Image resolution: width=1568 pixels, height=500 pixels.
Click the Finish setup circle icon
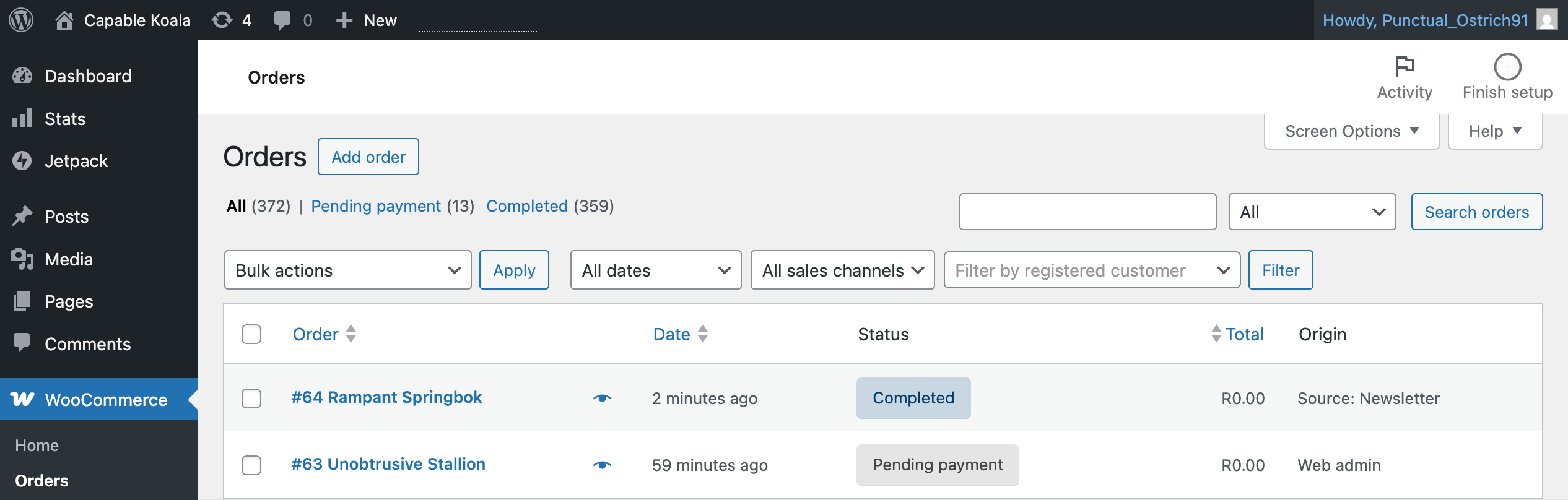click(1507, 66)
